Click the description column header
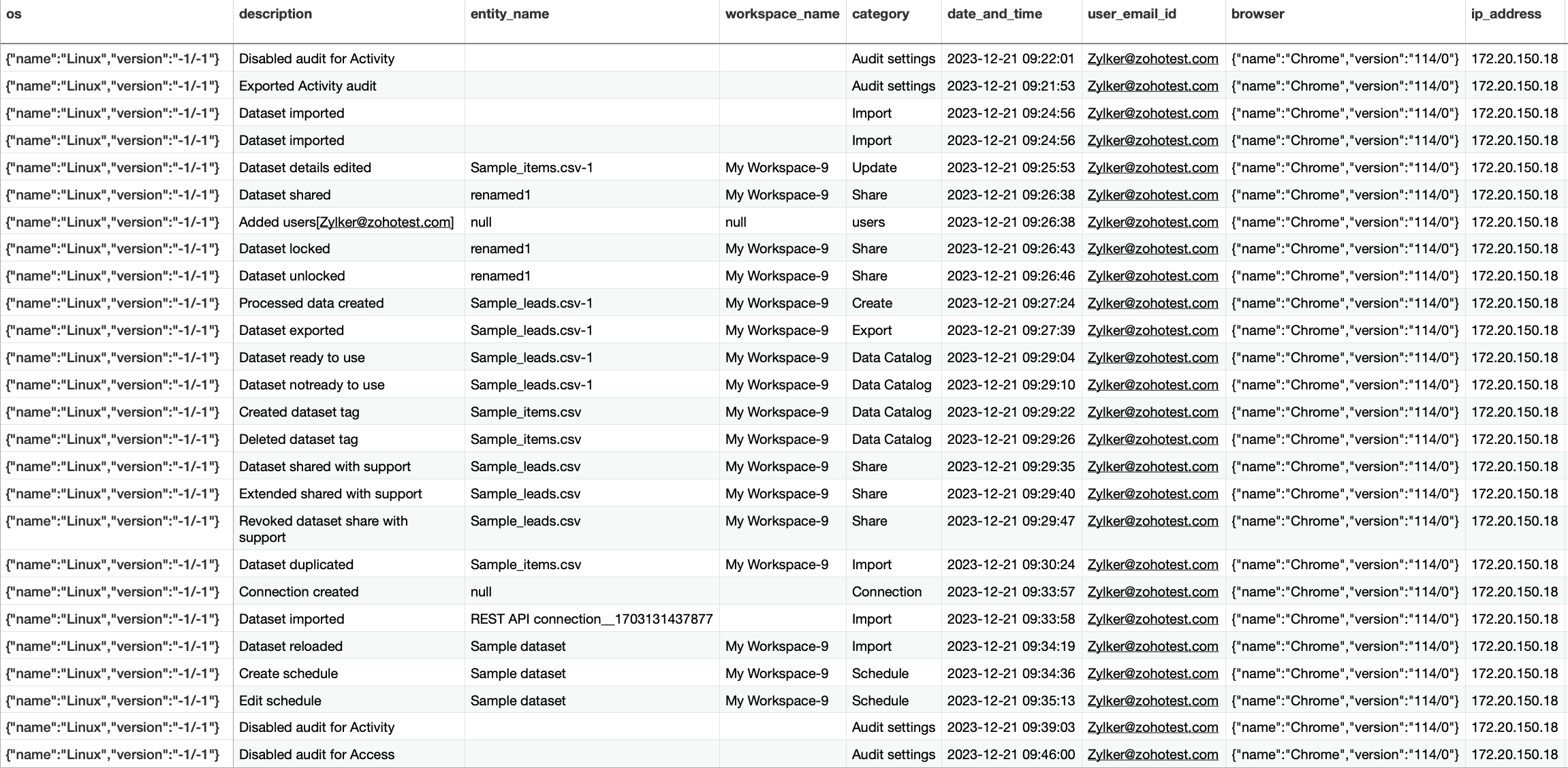Image resolution: width=1568 pixels, height=768 pixels. (x=275, y=14)
